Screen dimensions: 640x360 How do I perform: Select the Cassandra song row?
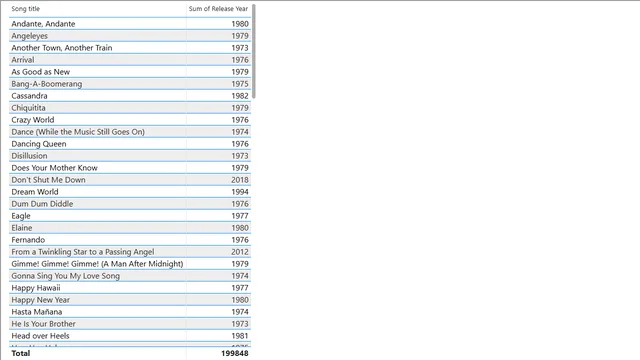click(130, 96)
